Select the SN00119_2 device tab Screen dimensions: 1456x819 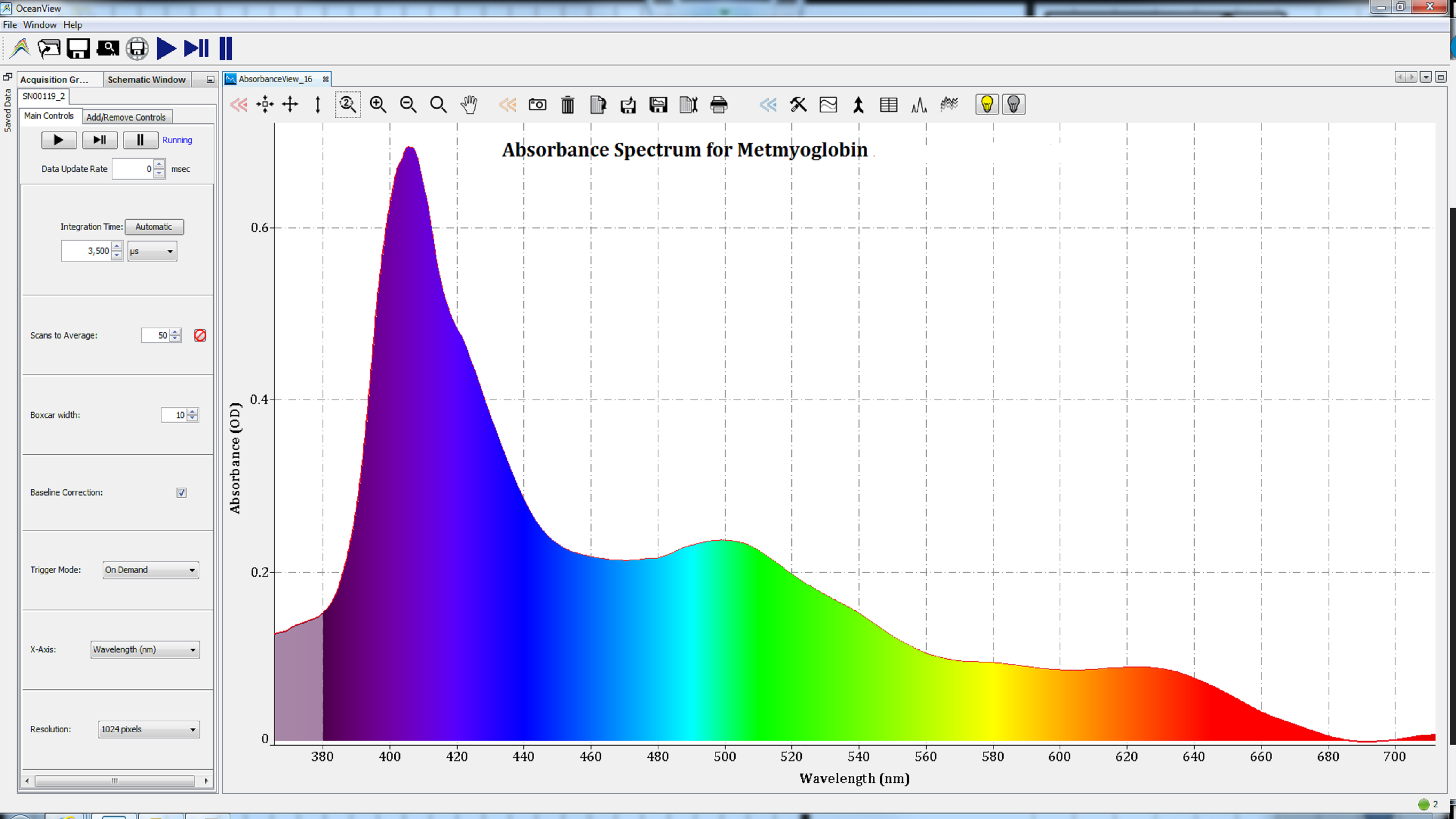point(44,96)
